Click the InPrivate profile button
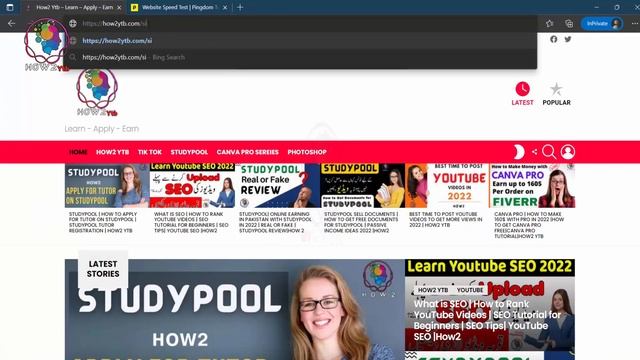This screenshot has height=360, width=640. tap(602, 24)
